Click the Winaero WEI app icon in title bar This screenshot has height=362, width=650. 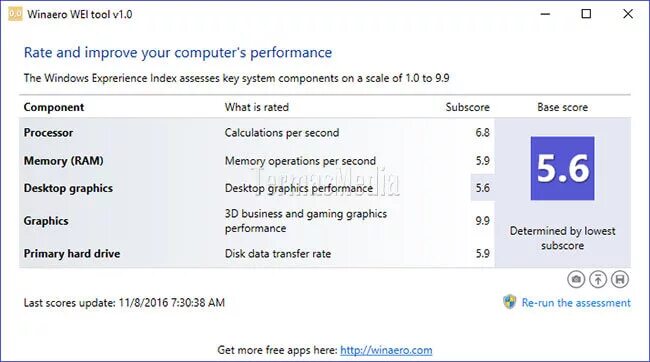pos(15,14)
